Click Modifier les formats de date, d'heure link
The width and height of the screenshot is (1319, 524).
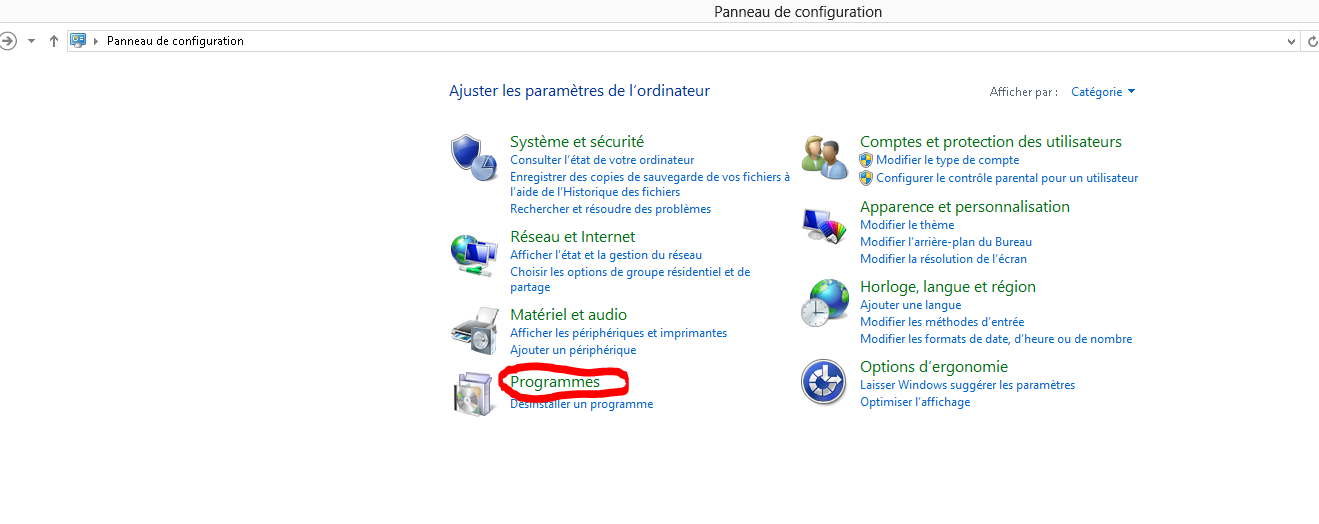coord(996,339)
